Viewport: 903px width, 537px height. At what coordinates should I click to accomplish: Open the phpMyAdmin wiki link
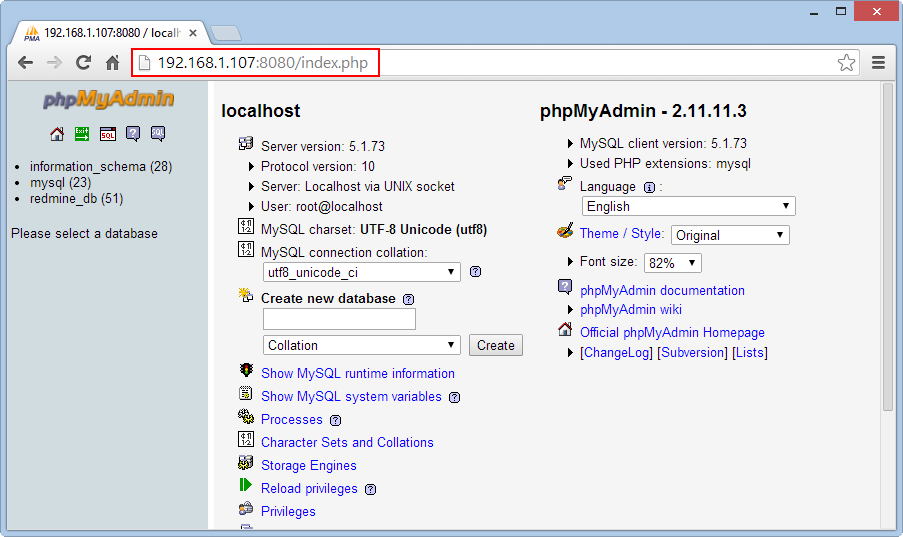631,309
